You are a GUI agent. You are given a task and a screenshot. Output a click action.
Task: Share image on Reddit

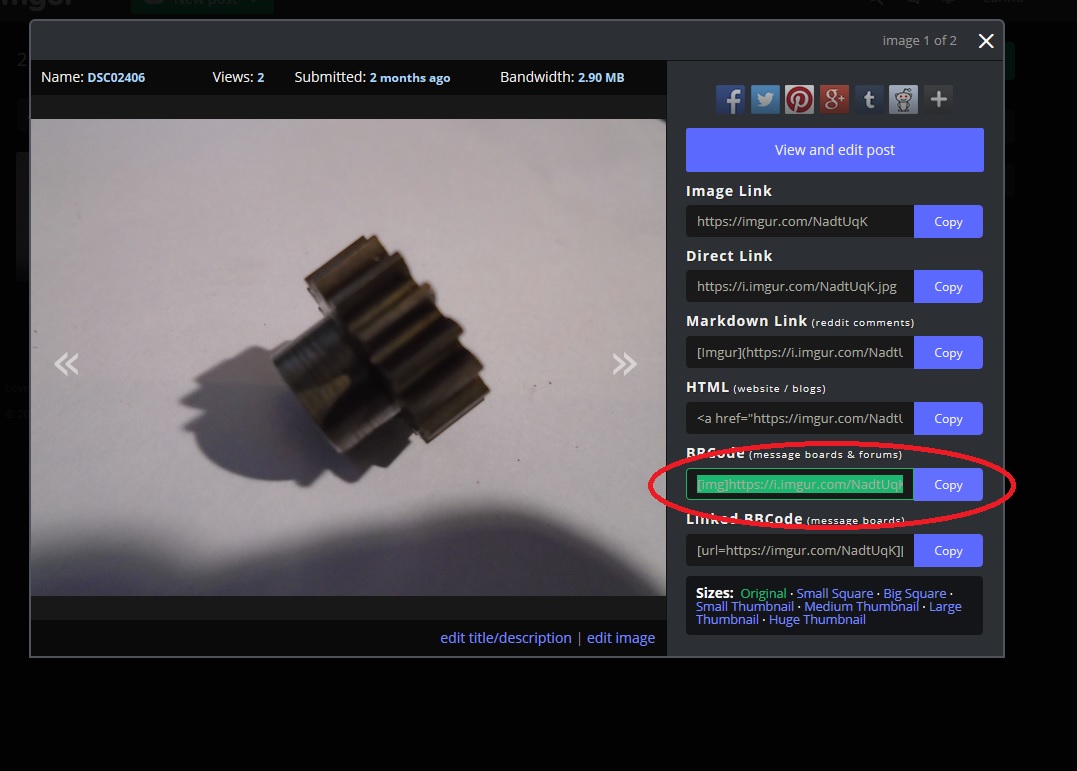[x=903, y=100]
